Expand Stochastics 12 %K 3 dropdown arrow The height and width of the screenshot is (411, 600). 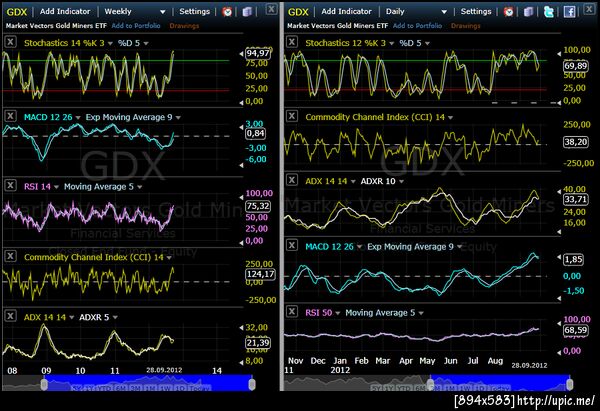(391, 44)
